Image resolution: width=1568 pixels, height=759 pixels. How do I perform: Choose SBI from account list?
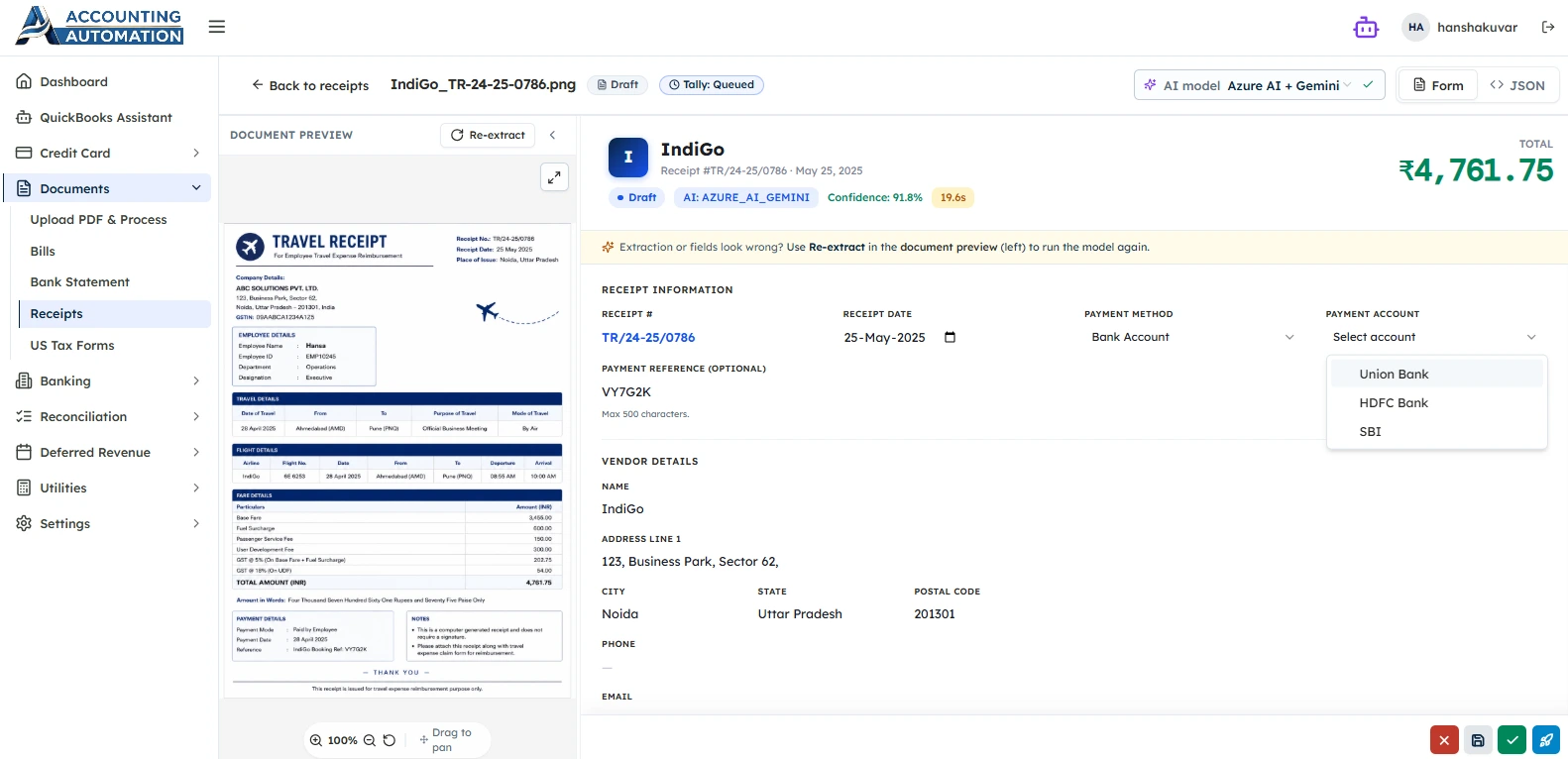tap(1436, 431)
